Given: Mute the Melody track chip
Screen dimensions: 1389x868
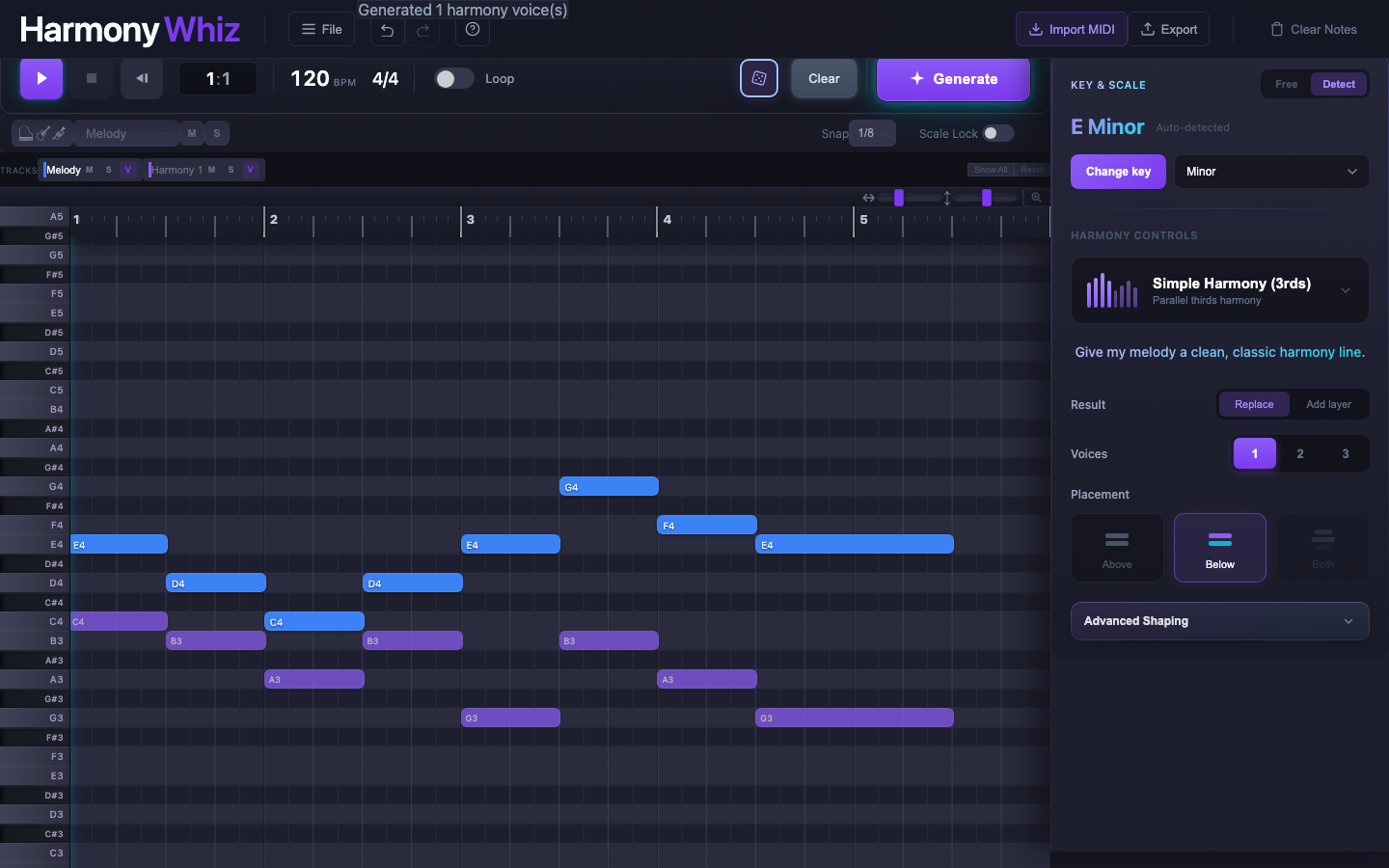Looking at the screenshot, I should [x=90, y=170].
